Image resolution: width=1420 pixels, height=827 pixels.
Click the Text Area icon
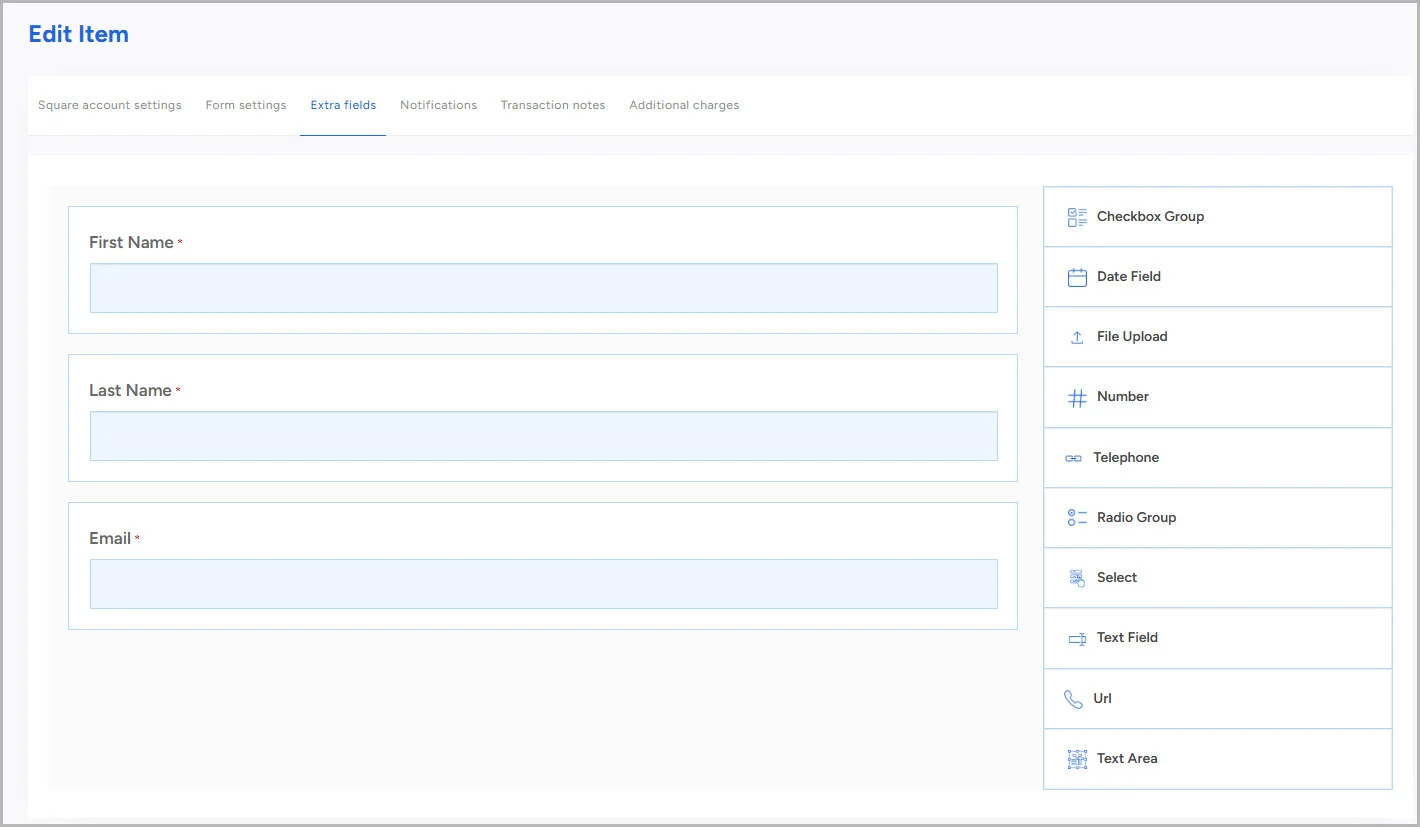click(x=1077, y=759)
